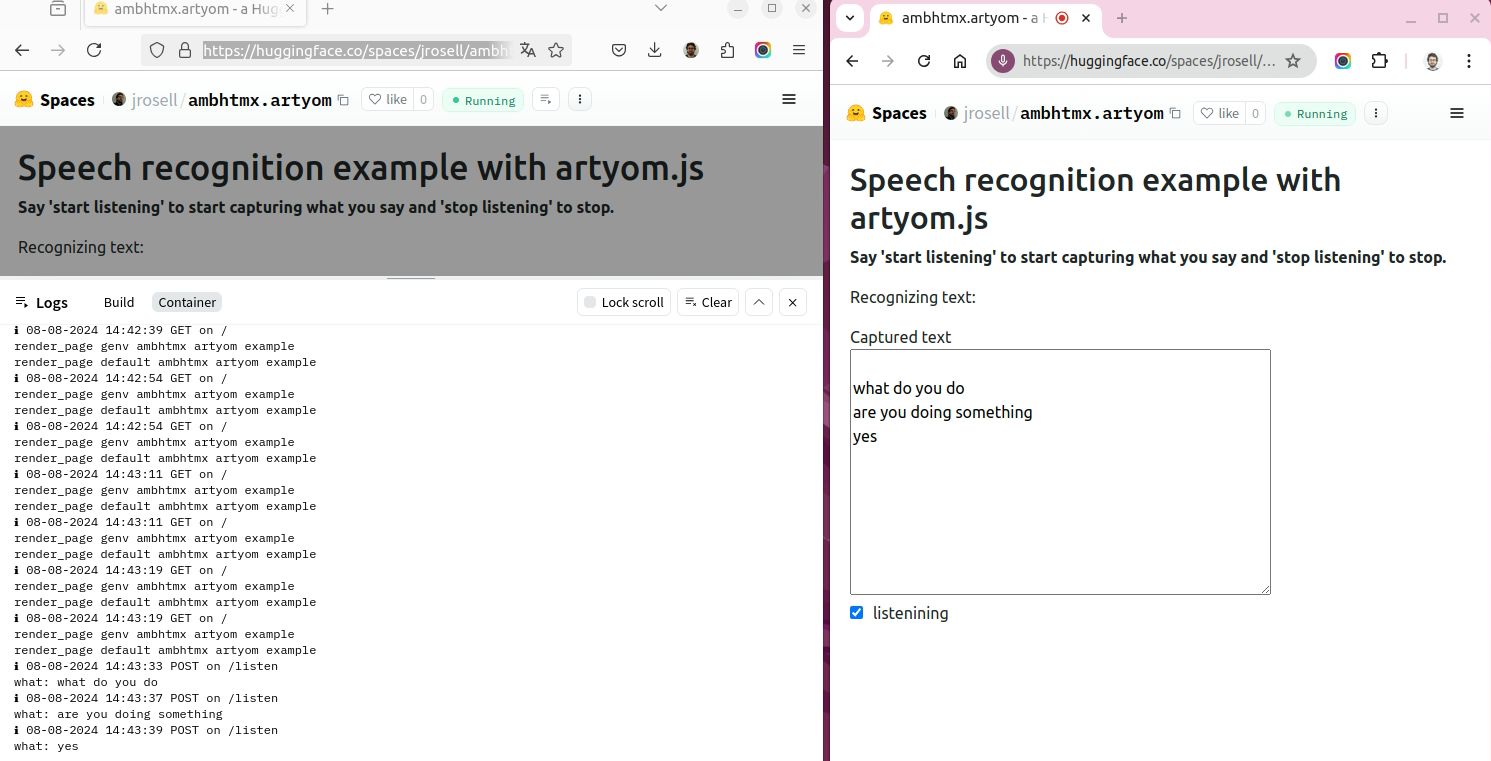Collapse logs panel with chevron up button
The image size is (1491, 761).
point(759,302)
